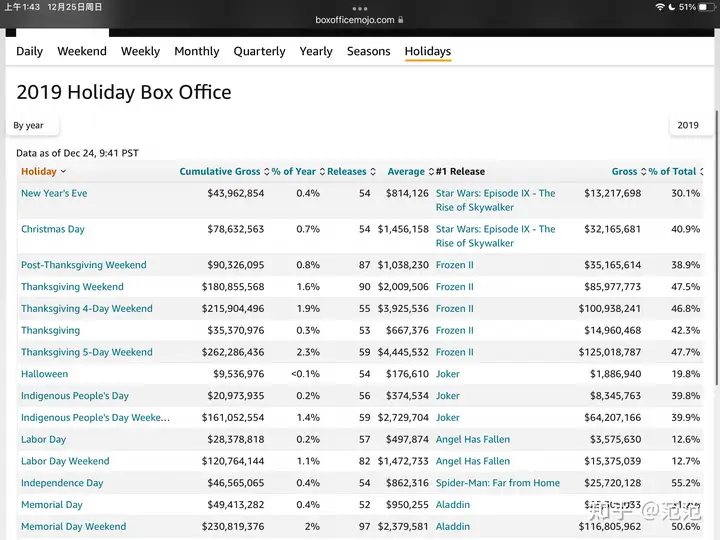Tap the three-dot multitasking indicator

tap(360, 9)
